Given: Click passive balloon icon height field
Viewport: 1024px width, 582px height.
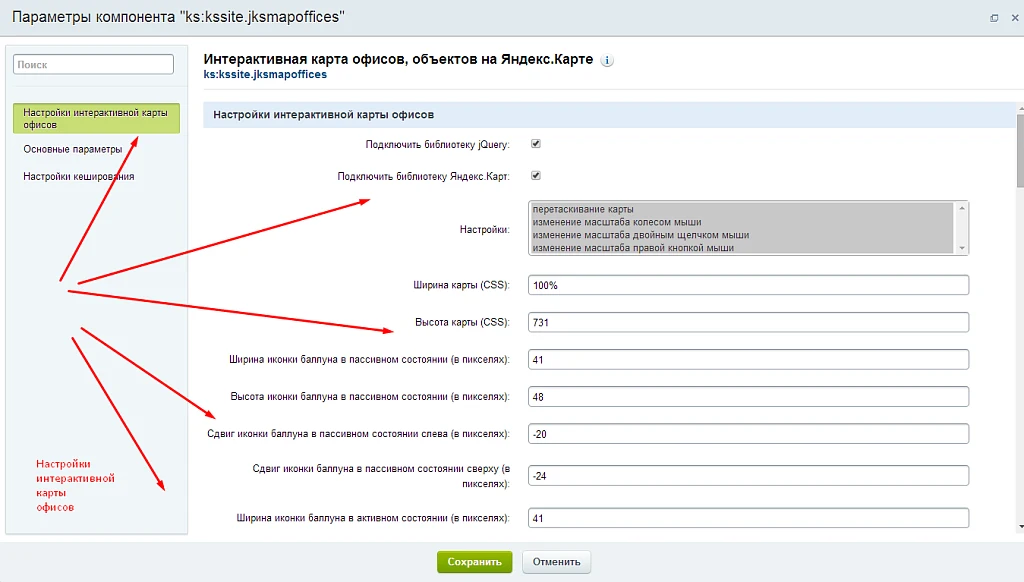Looking at the screenshot, I should pos(748,396).
